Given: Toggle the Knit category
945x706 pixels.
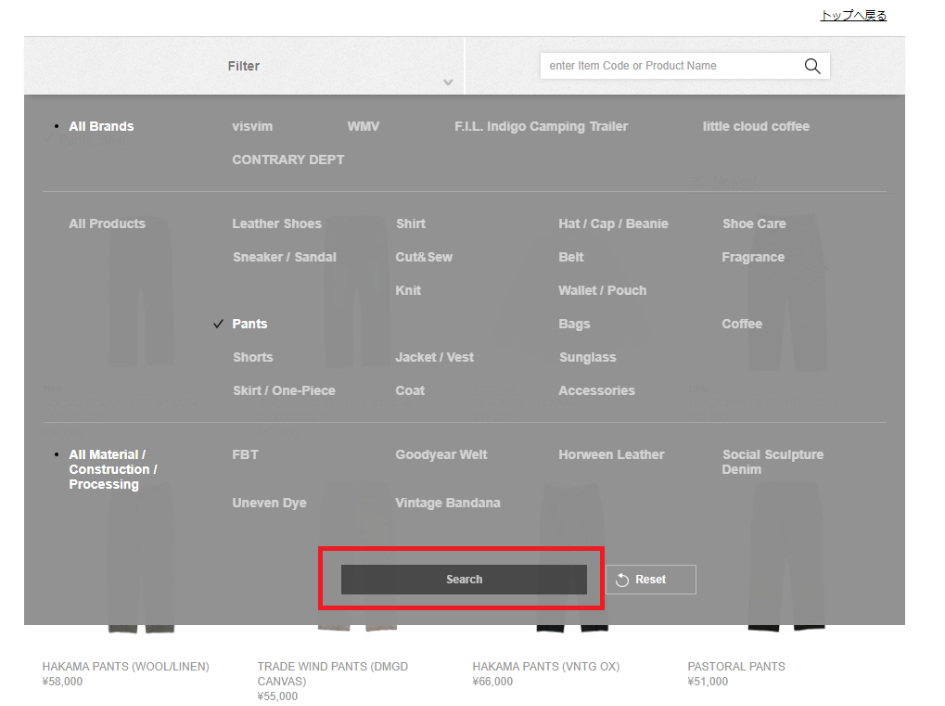Looking at the screenshot, I should point(408,291).
